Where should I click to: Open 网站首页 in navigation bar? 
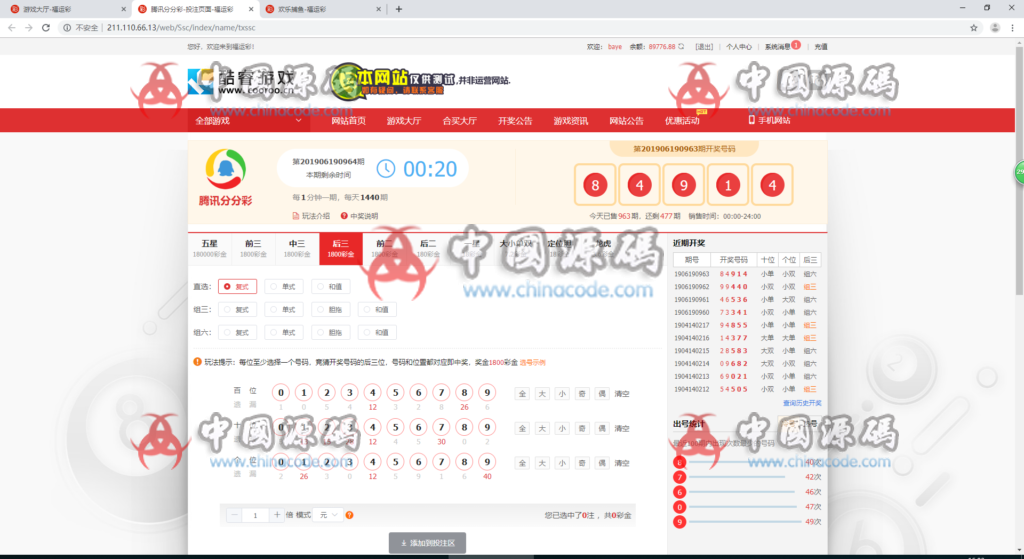(x=348, y=121)
